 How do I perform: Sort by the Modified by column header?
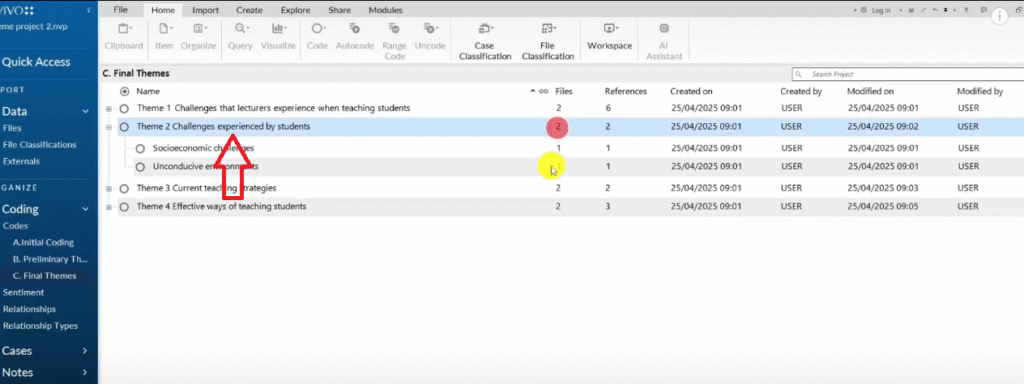click(980, 91)
